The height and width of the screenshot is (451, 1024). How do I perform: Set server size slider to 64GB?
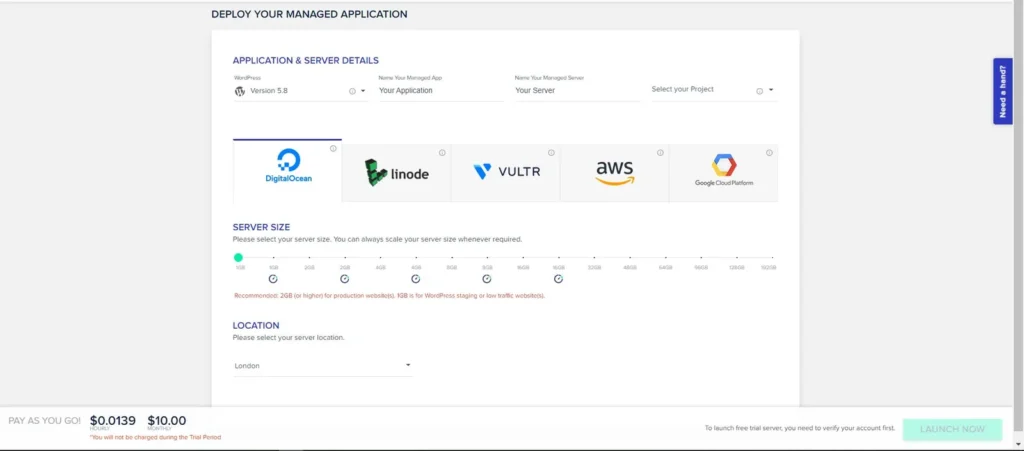[x=665, y=258]
